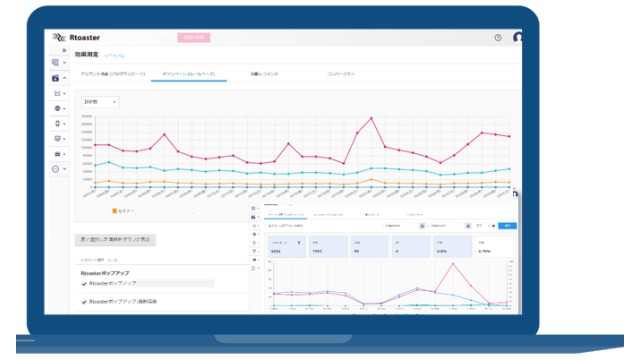Click the help question mark icon
This screenshot has width=640, height=360.
pos(498,38)
